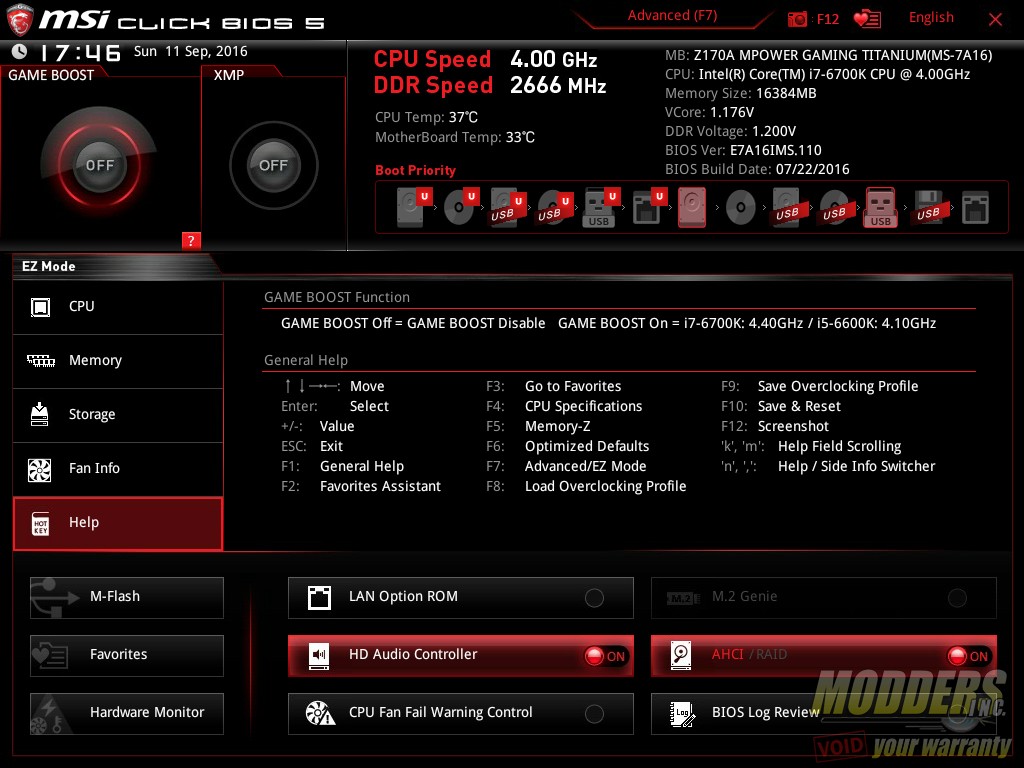Viewport: 1024px width, 768px height.
Task: Click the CPU line Intel Core i7-6700K
Action: click(817, 74)
